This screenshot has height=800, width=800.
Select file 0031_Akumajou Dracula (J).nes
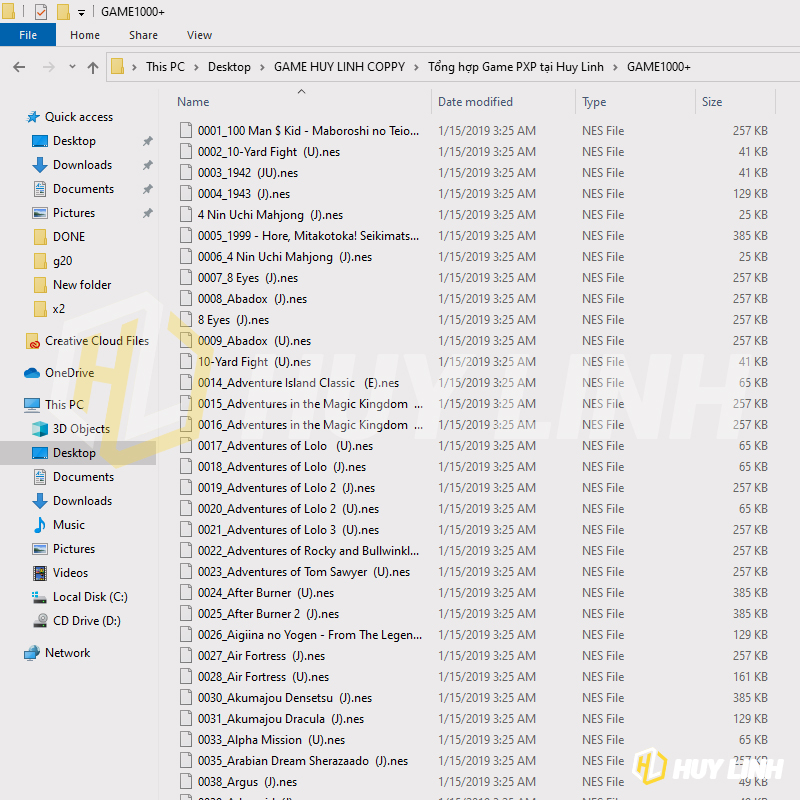[x=281, y=718]
